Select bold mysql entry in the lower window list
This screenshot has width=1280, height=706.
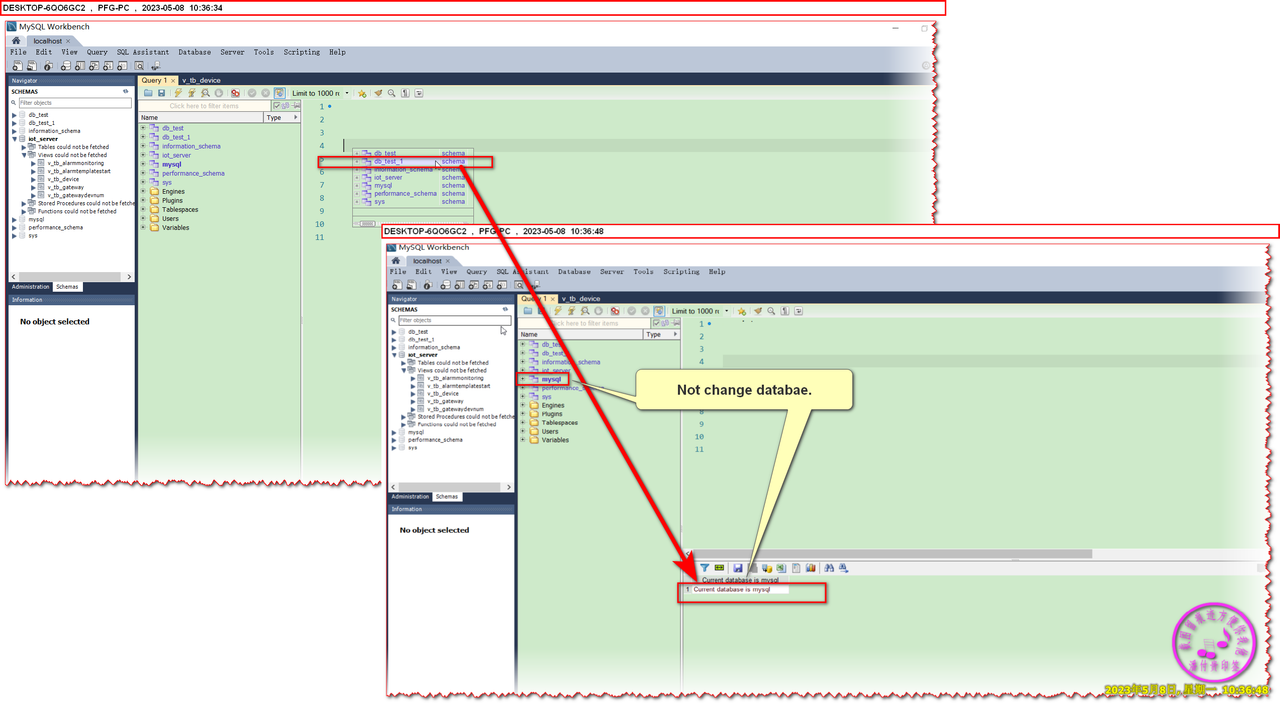tap(551, 379)
